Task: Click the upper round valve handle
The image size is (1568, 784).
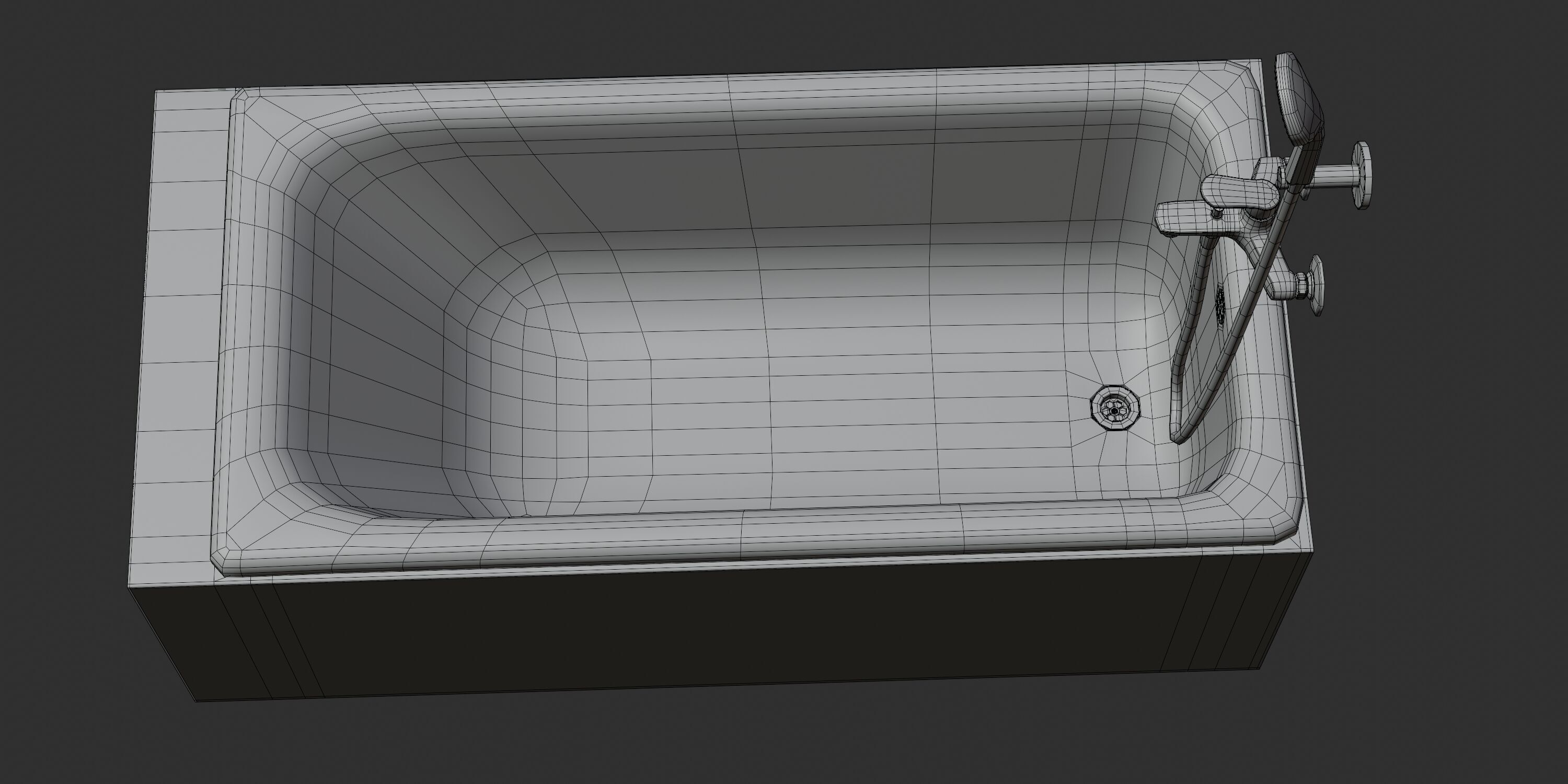Action: (1362, 175)
